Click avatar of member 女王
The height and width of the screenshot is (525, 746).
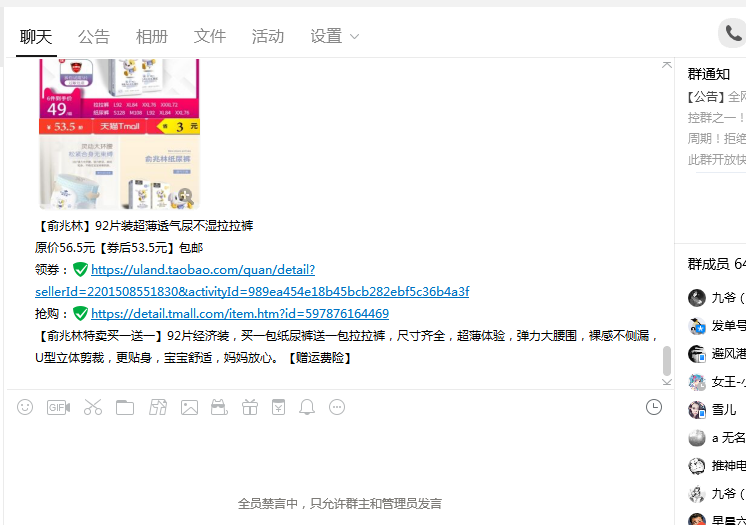(697, 382)
